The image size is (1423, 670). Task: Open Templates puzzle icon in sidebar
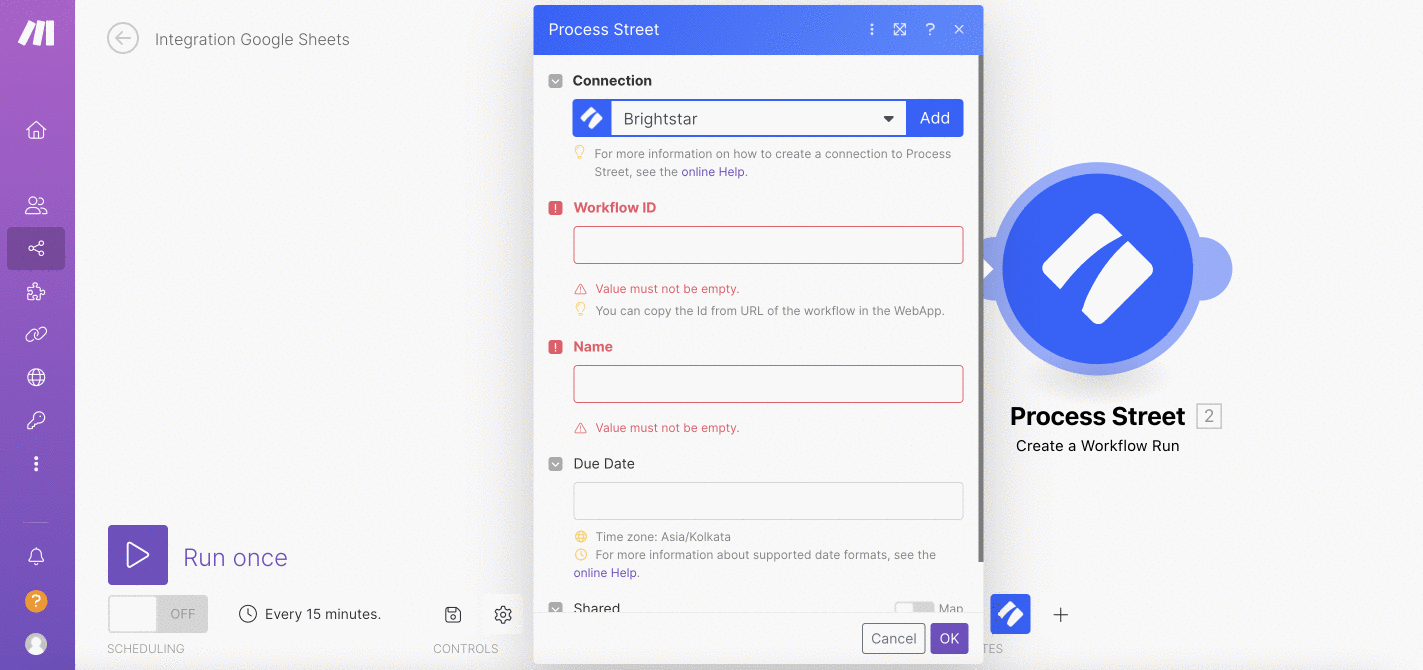(x=36, y=291)
